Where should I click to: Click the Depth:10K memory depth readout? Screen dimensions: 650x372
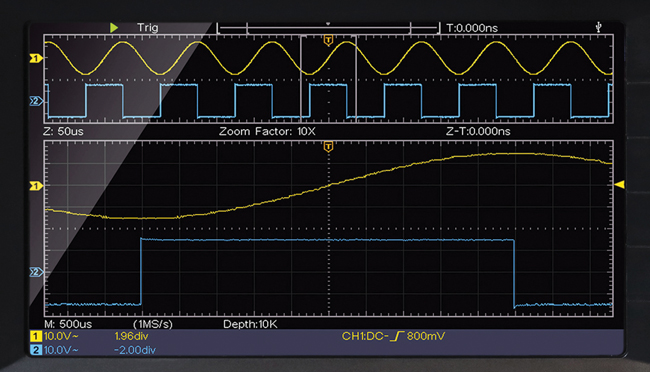[250, 324]
